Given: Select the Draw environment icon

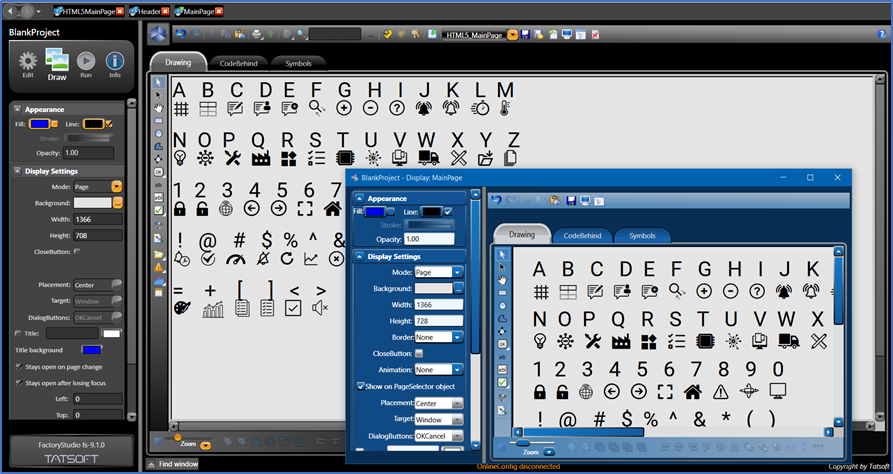Looking at the screenshot, I should click(x=57, y=62).
